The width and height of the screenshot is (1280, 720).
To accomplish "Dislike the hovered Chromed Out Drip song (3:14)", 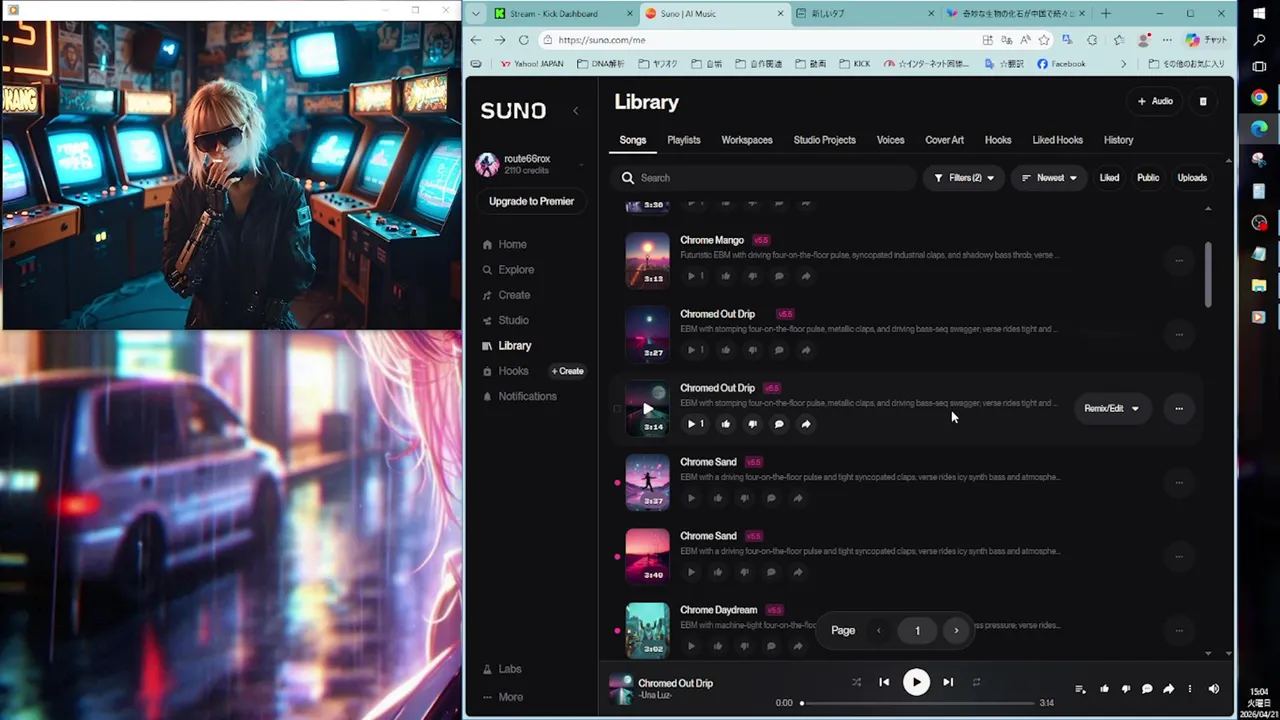I will (x=752, y=424).
